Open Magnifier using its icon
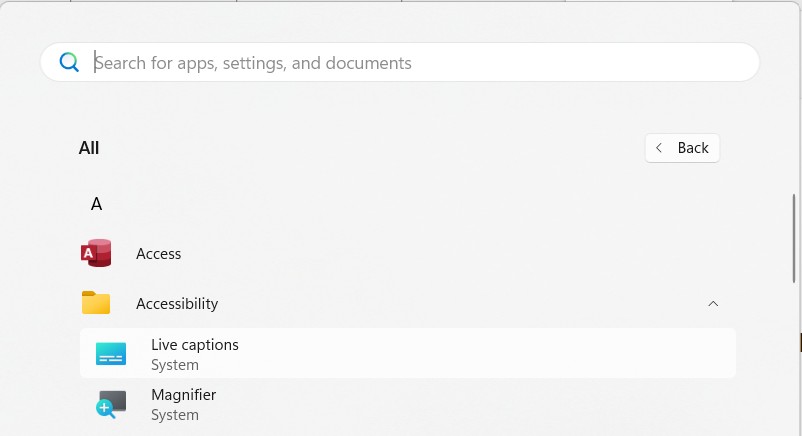 pos(111,404)
